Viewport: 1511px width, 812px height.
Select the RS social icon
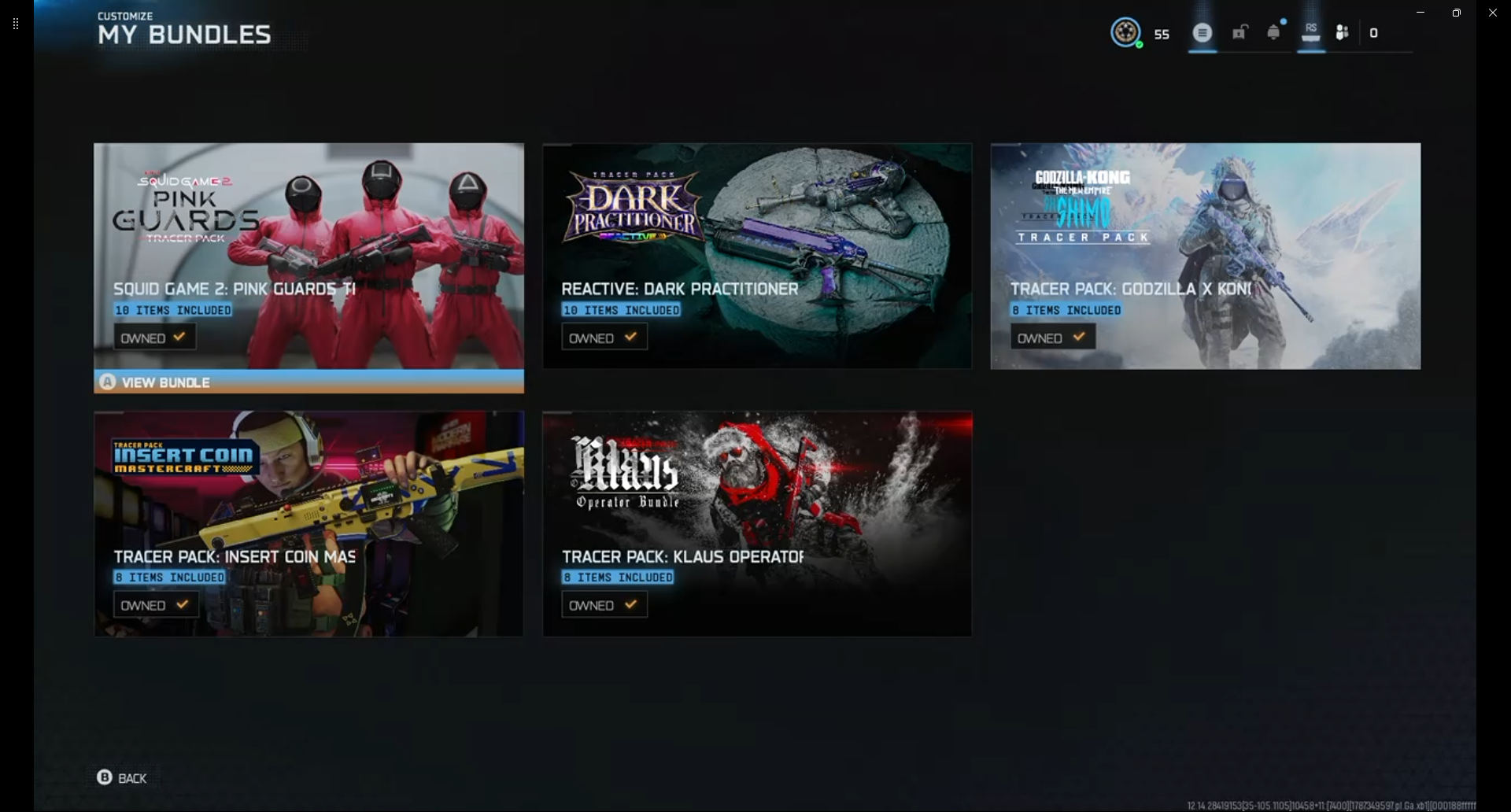pos(1311,32)
